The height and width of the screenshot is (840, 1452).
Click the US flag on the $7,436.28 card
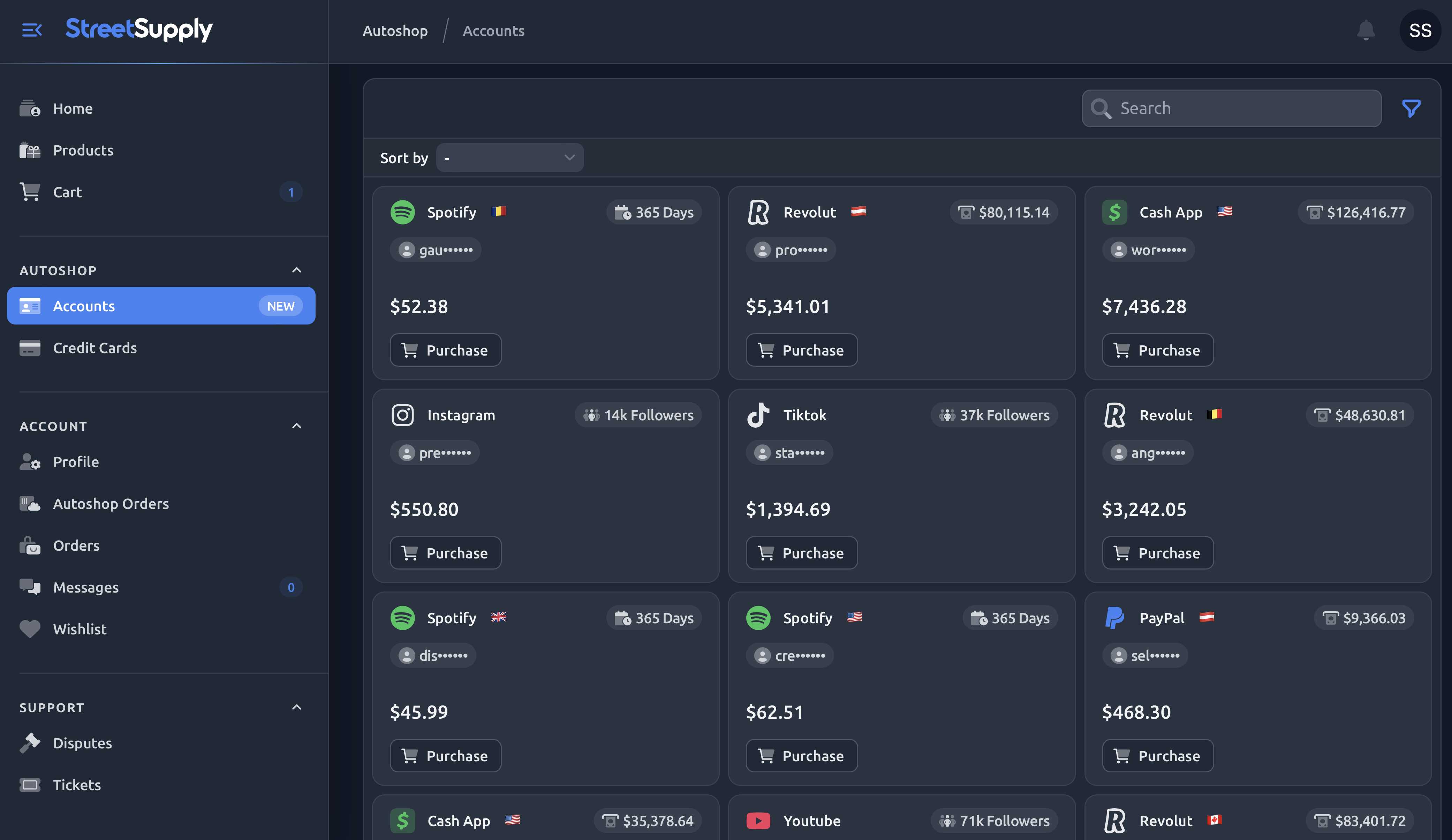[x=1225, y=211]
